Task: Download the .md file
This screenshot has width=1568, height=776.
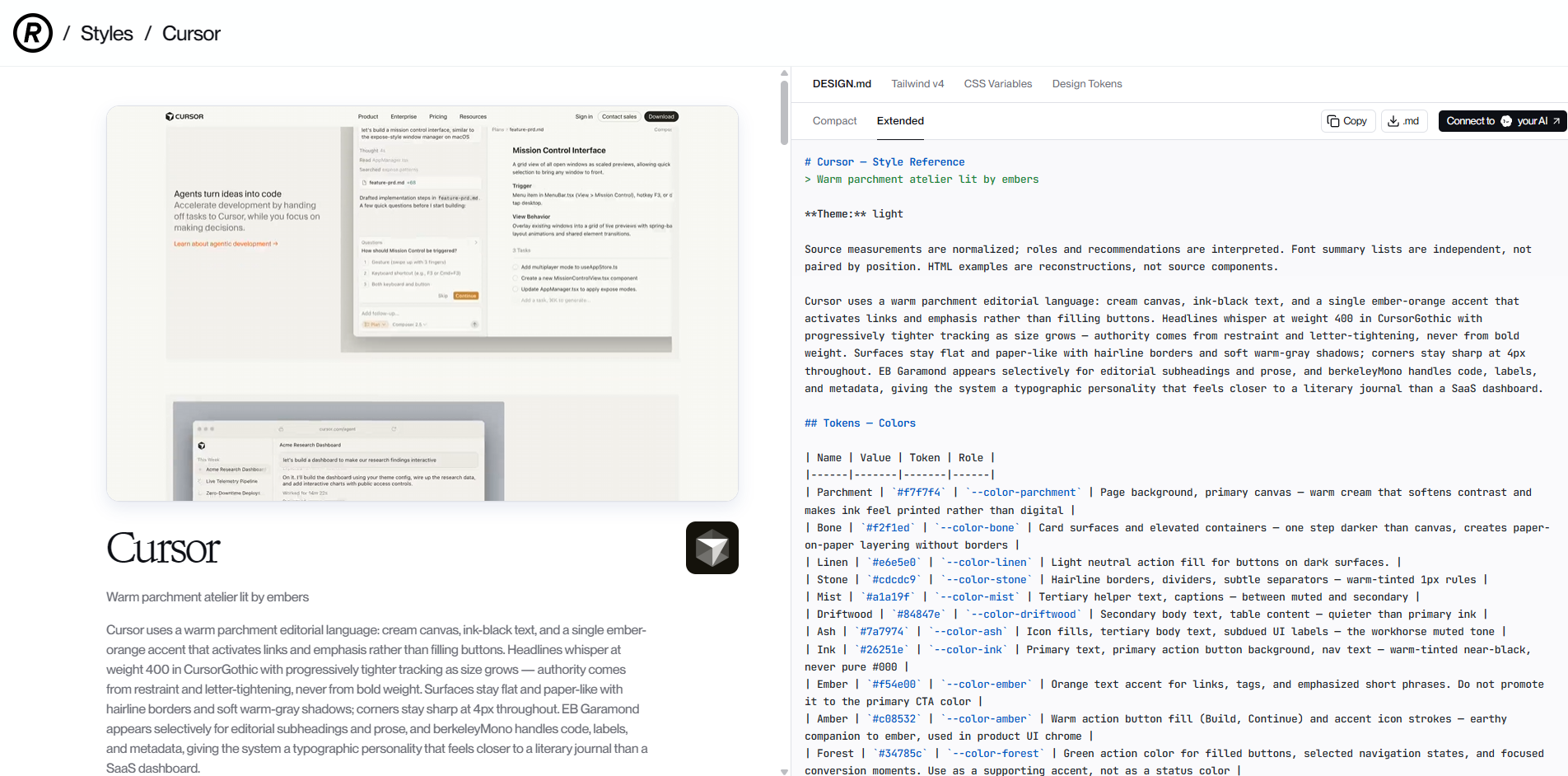Action: 1404,121
